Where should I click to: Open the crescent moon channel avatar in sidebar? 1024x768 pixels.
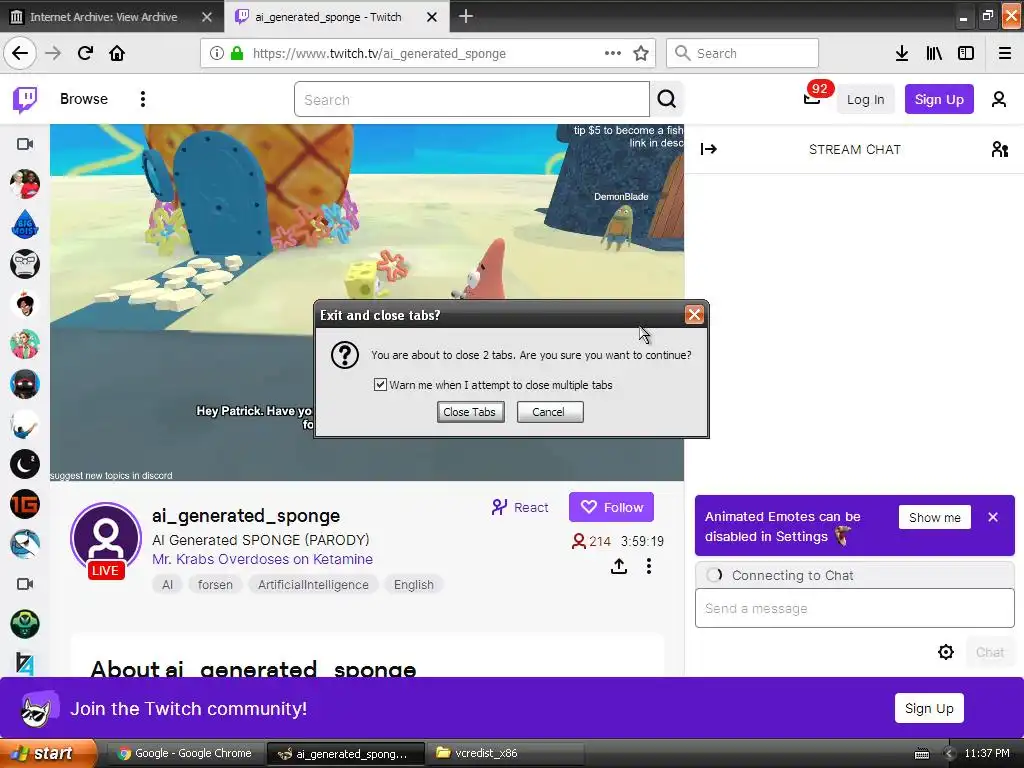(25, 464)
